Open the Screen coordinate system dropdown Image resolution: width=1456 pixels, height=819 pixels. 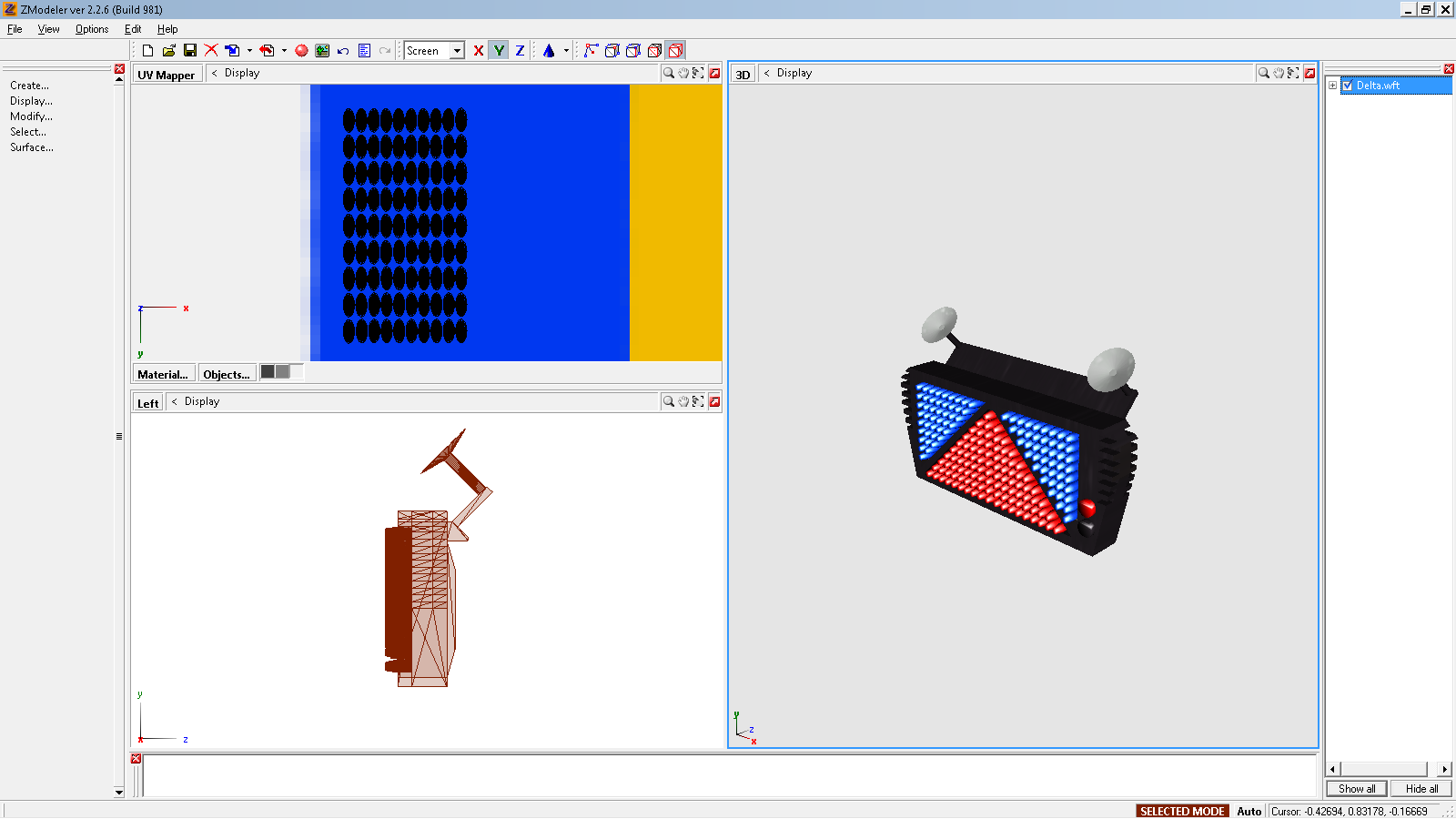[457, 51]
